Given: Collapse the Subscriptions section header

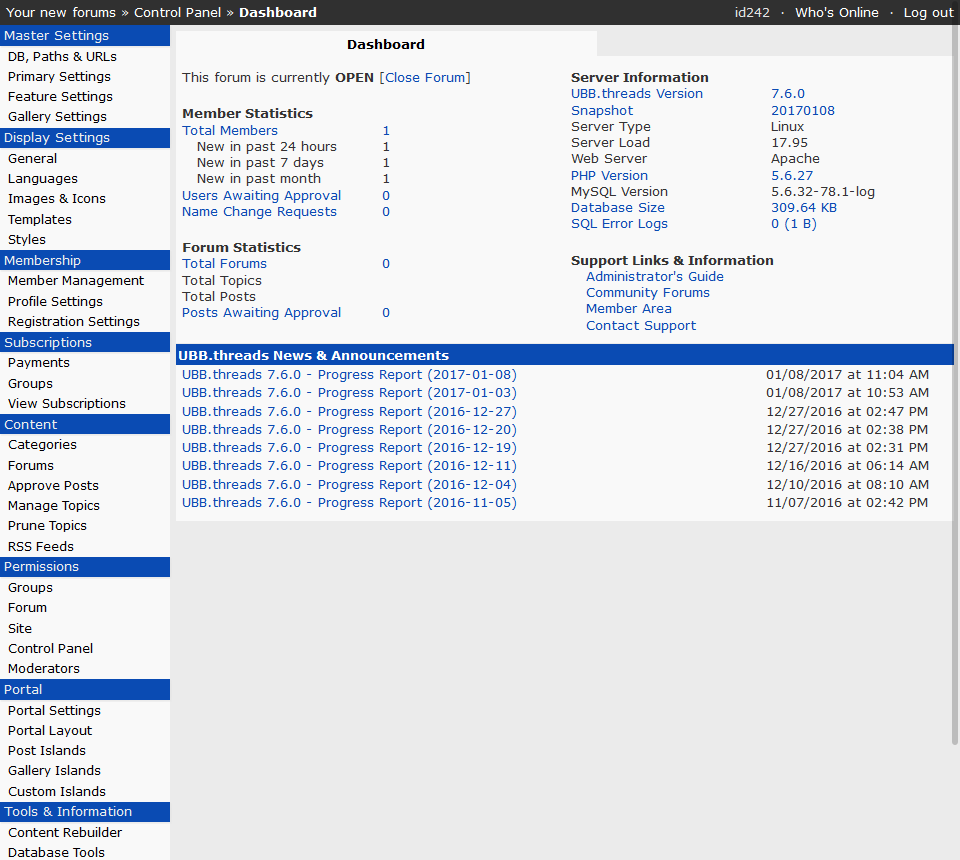Looking at the screenshot, I should (85, 342).
